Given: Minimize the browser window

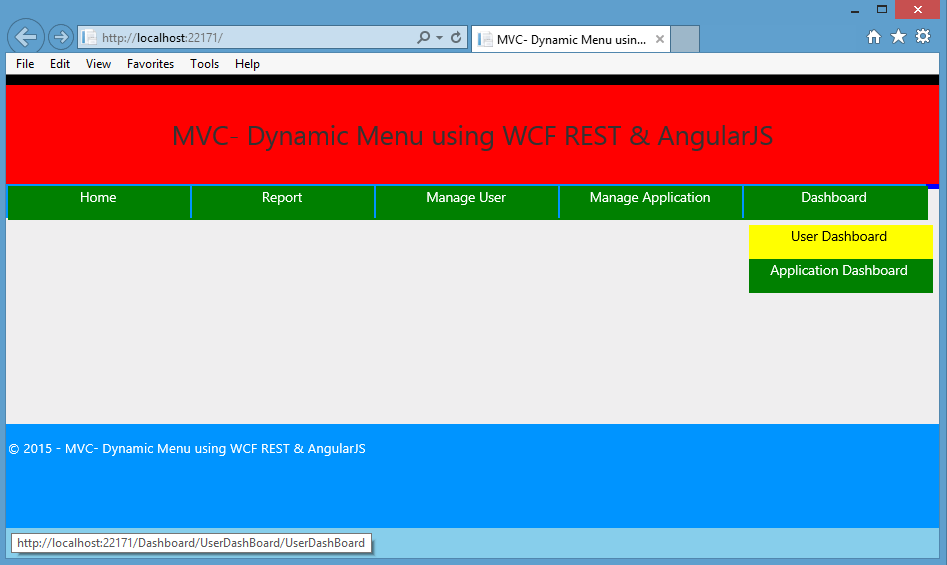Looking at the screenshot, I should point(855,10).
